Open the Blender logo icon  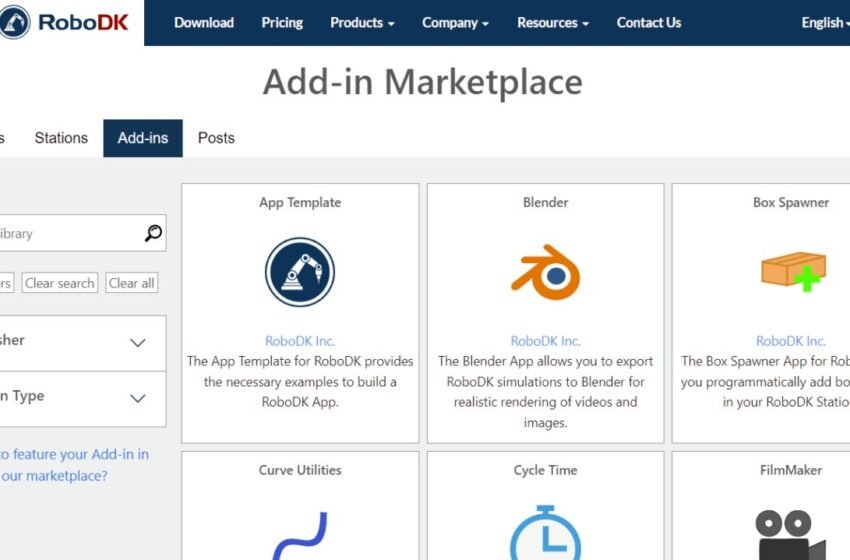[545, 272]
